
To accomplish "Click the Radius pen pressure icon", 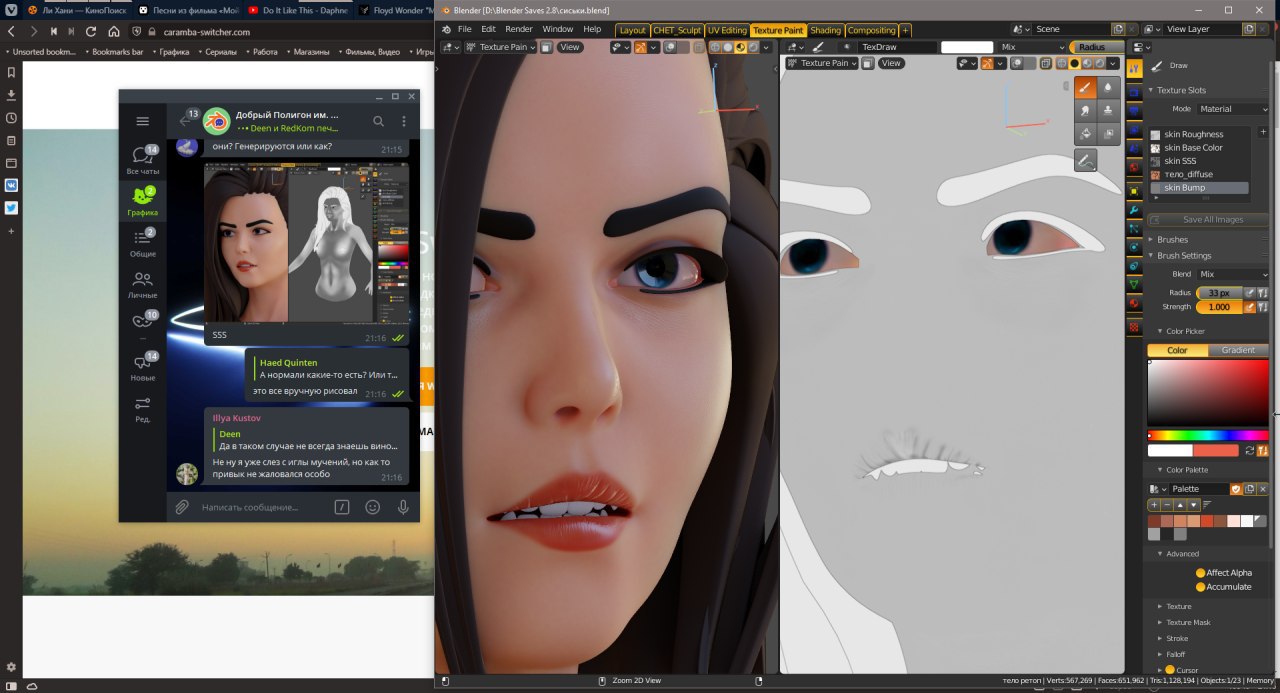I will pos(1249,293).
